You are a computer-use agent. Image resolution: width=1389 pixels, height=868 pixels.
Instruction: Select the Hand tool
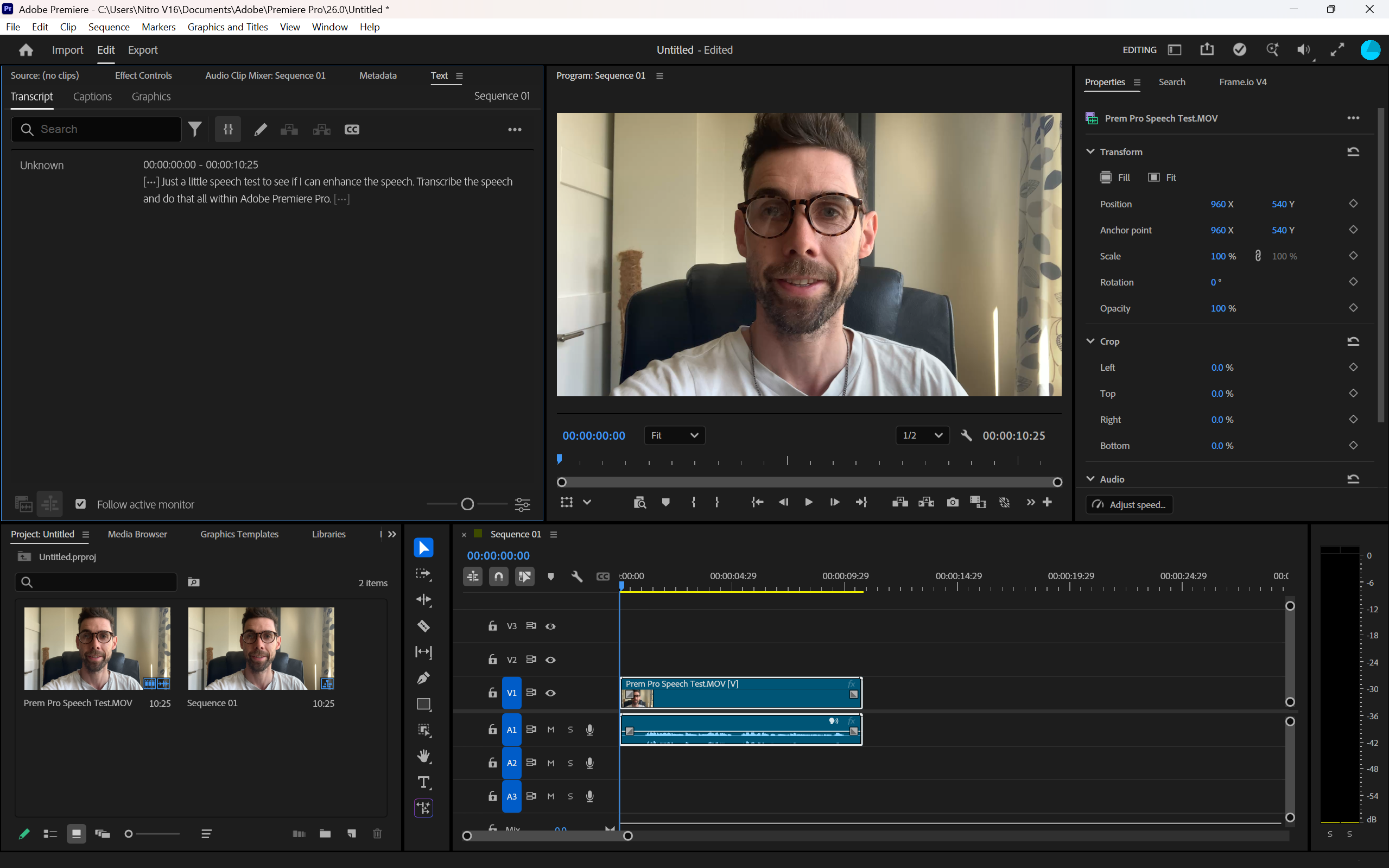(423, 756)
